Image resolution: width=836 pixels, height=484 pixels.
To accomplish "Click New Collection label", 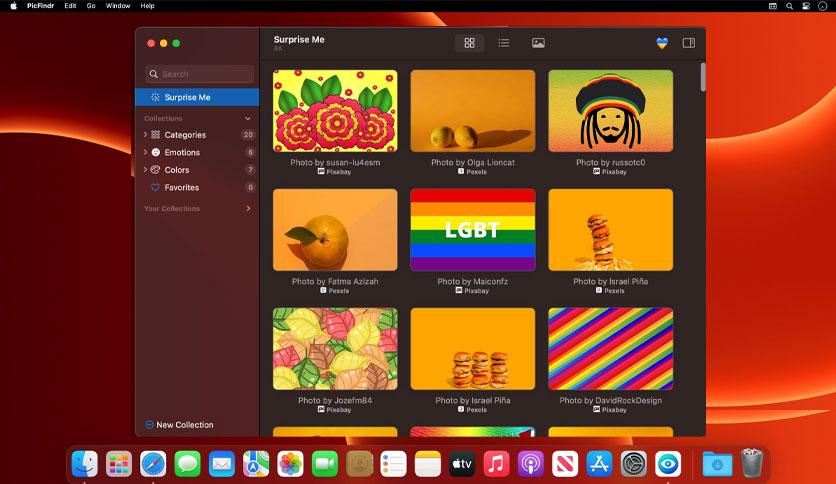I will click(x=184, y=425).
